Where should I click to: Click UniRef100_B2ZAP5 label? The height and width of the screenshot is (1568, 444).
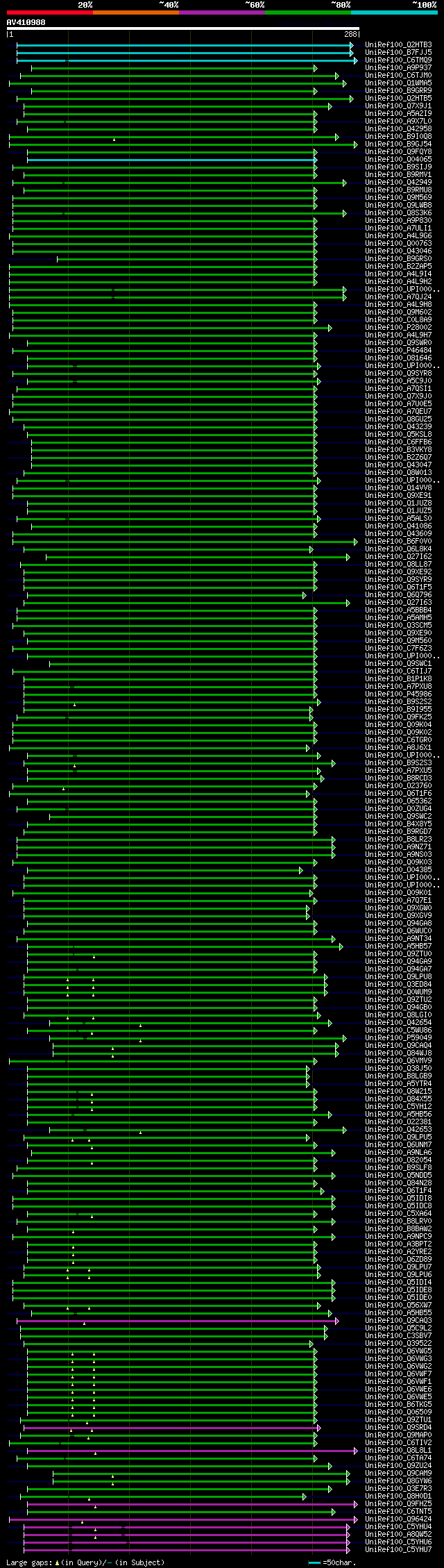398,267
